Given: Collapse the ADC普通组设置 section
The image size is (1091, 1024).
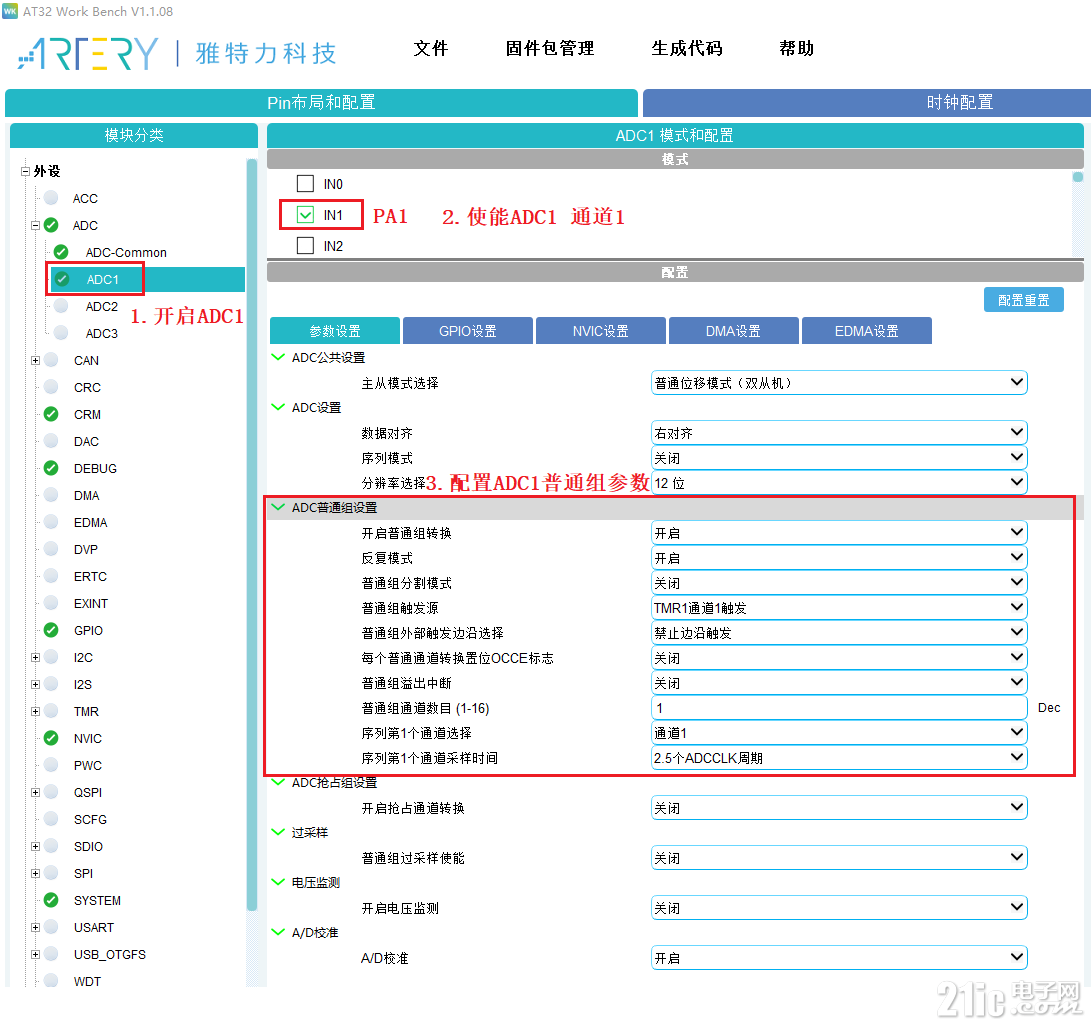Looking at the screenshot, I should coord(278,507).
